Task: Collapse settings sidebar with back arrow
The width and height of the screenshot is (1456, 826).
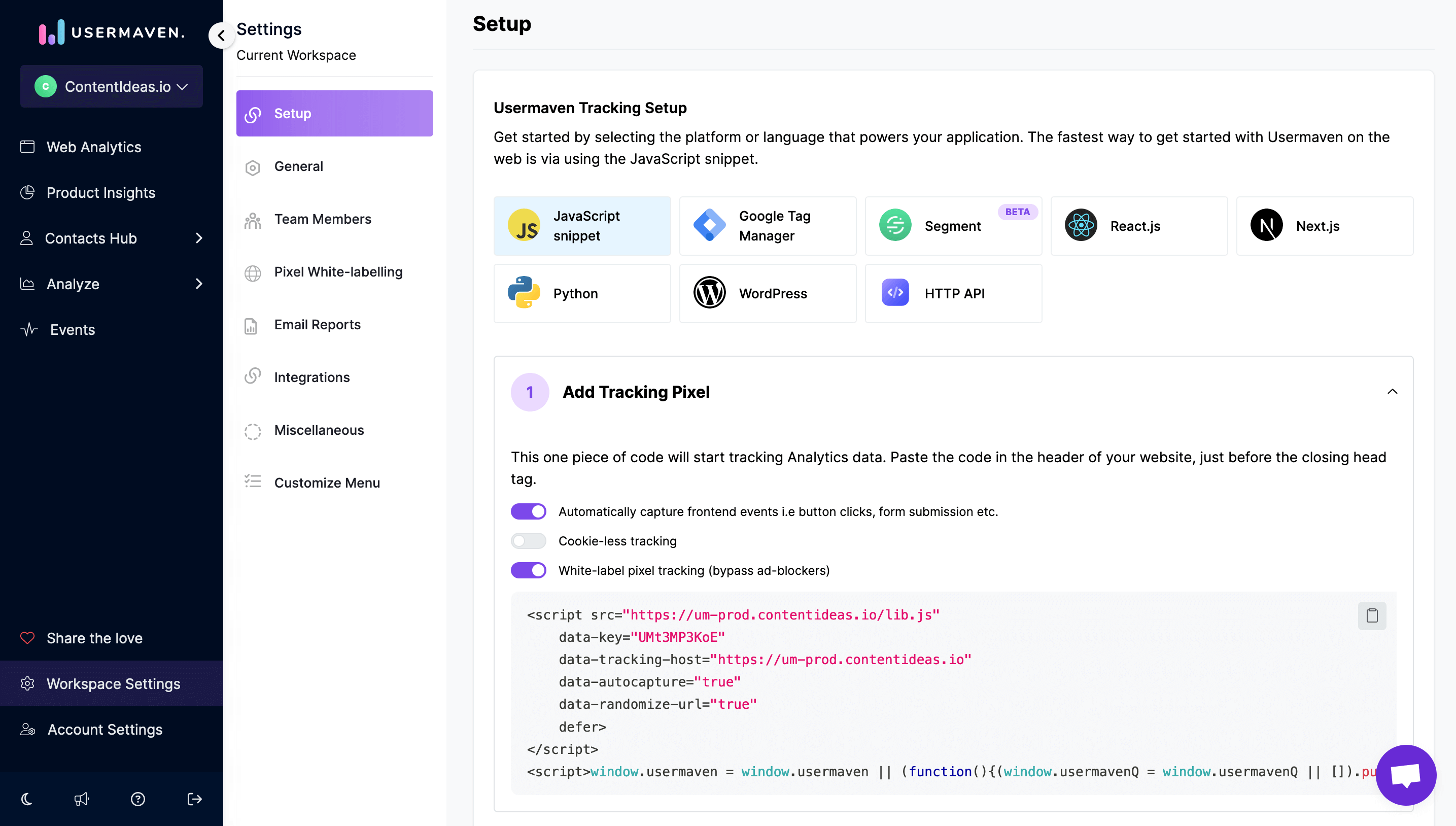Action: (221, 36)
